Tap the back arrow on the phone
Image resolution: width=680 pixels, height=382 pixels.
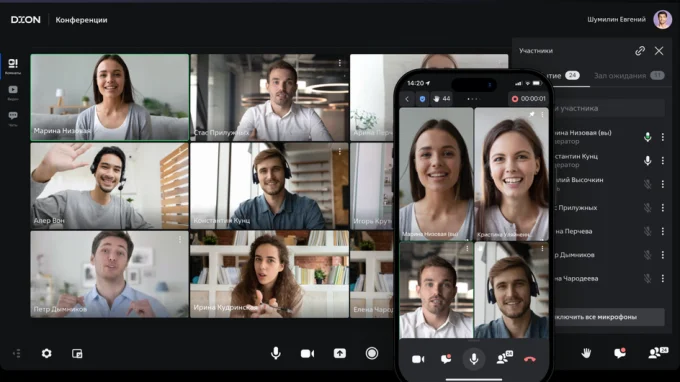point(407,99)
